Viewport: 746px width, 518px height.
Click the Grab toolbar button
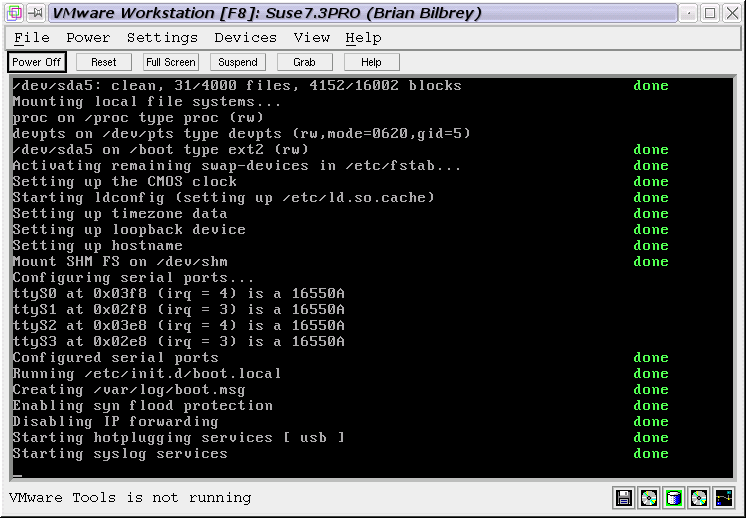[304, 62]
